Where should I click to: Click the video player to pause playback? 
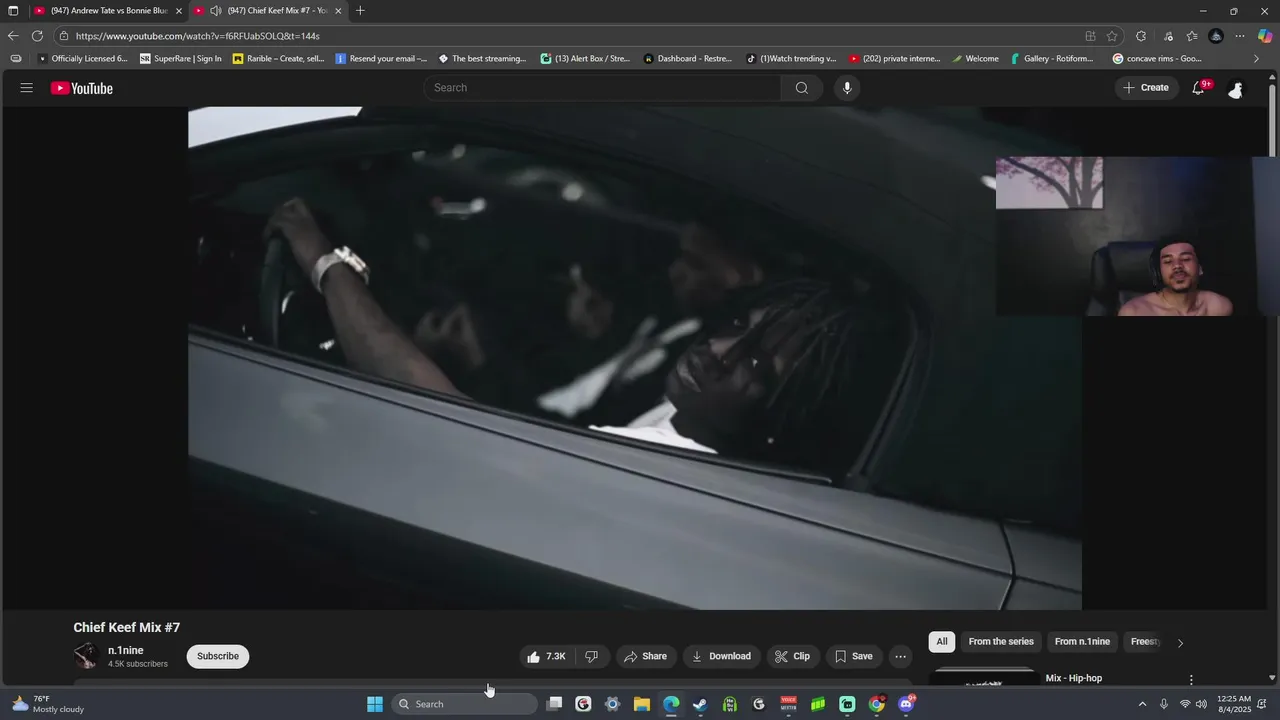pos(635,358)
